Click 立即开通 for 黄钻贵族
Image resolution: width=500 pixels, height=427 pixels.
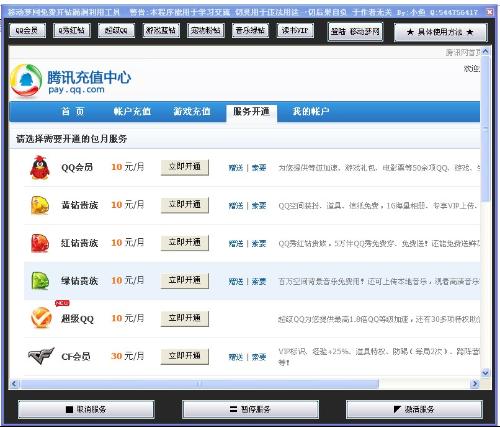[185, 205]
